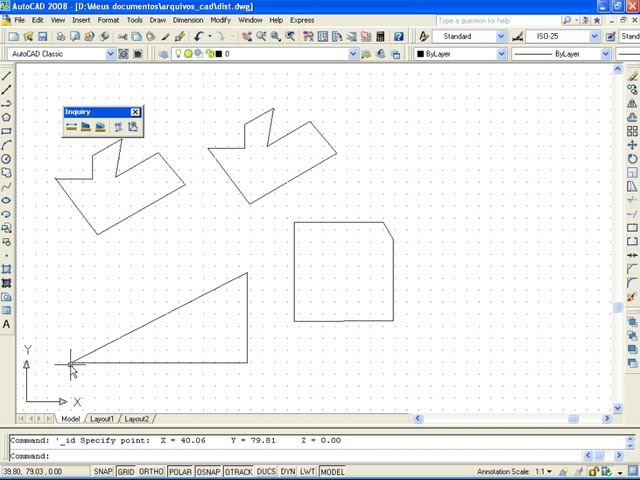Select the Circle draw tool
640x480 pixels.
coord(6,159)
